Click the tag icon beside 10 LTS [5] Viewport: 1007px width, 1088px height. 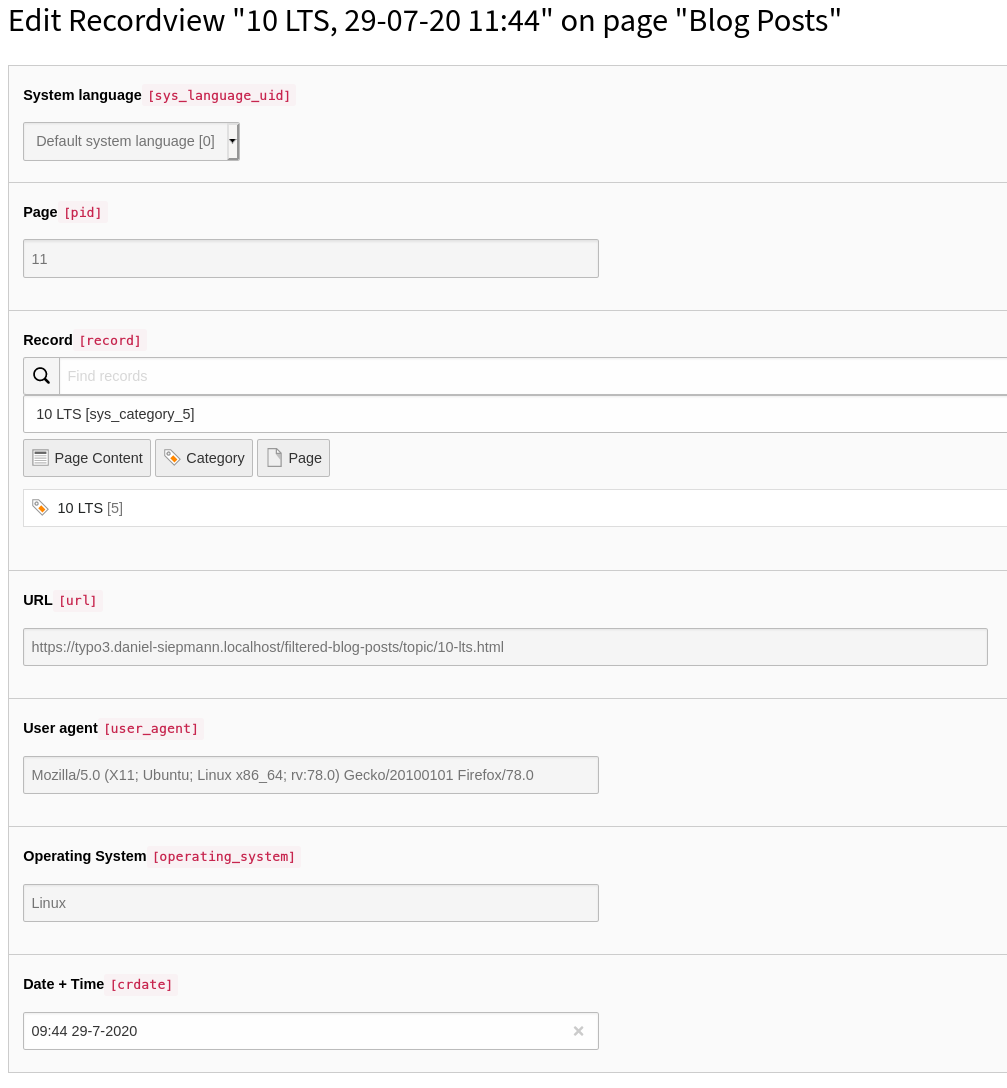tap(40, 508)
